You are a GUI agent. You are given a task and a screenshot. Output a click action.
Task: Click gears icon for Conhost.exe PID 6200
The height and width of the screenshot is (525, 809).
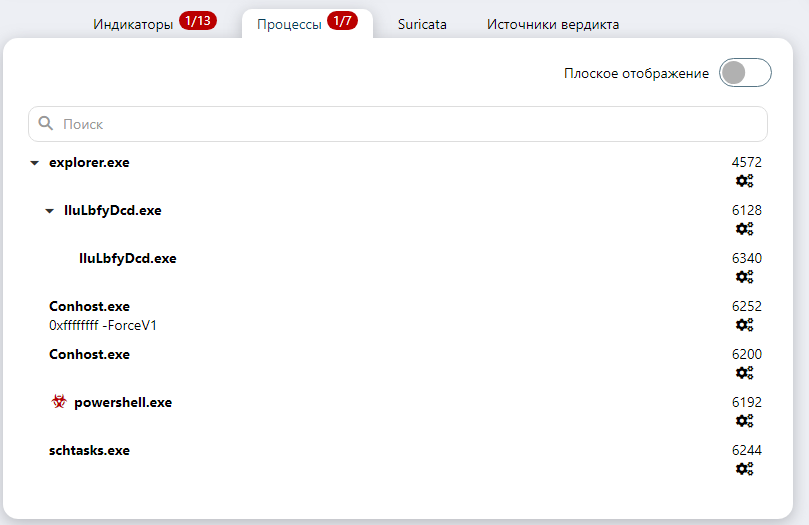click(x=744, y=373)
